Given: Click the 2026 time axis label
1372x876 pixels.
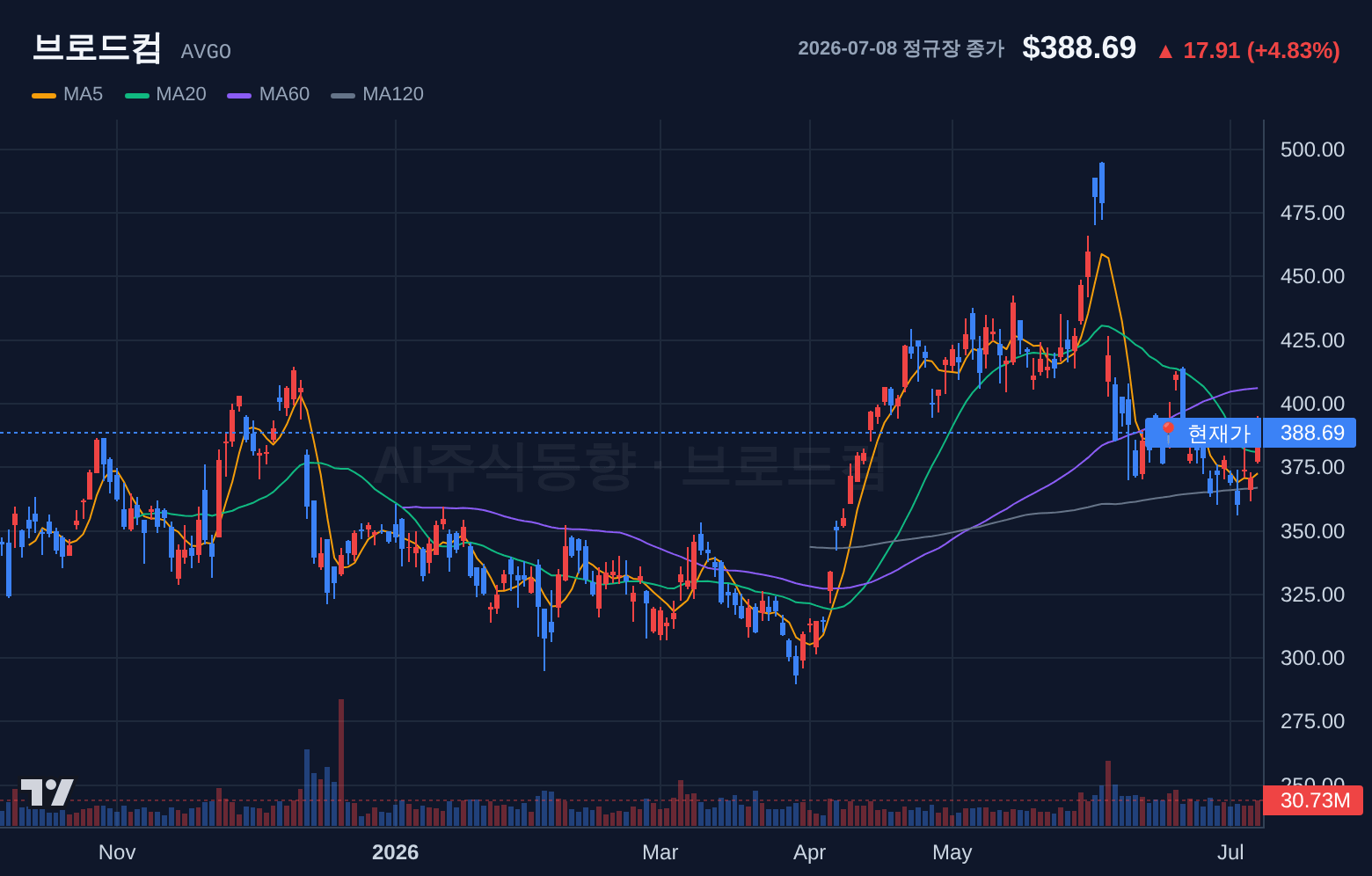Looking at the screenshot, I should pos(396,852).
